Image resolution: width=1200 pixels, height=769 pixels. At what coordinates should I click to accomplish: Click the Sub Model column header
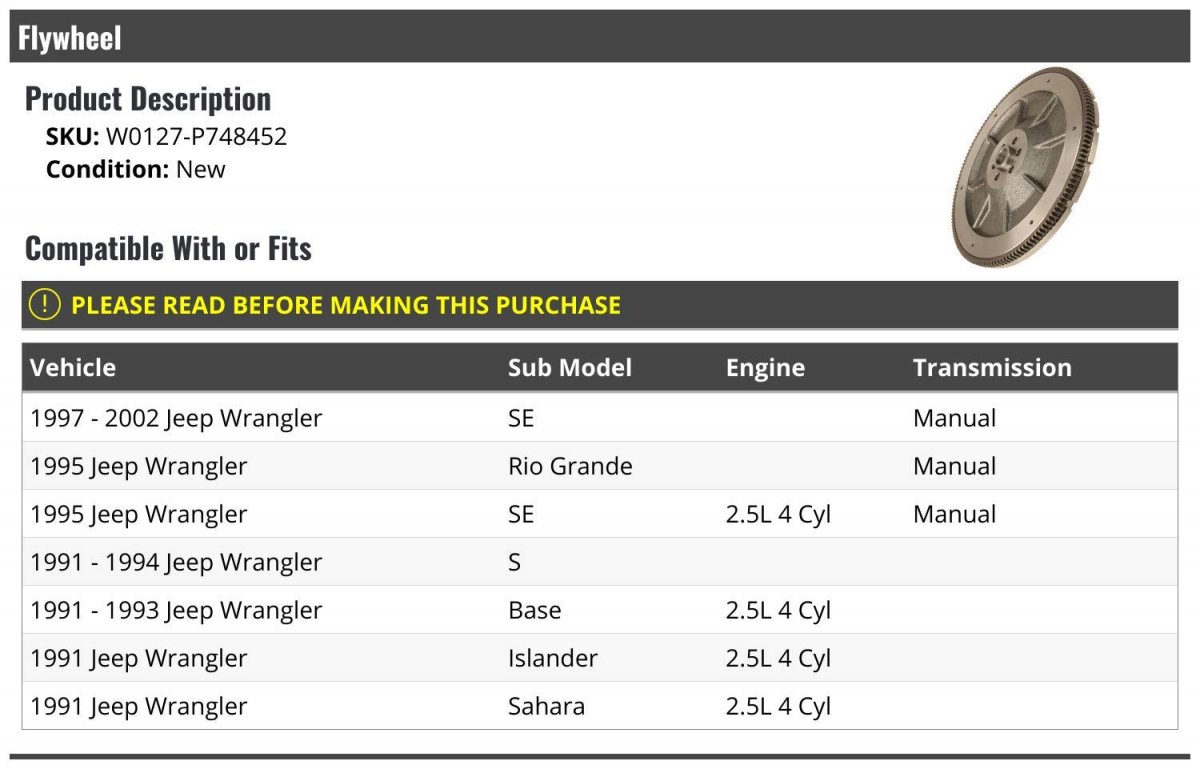569,368
